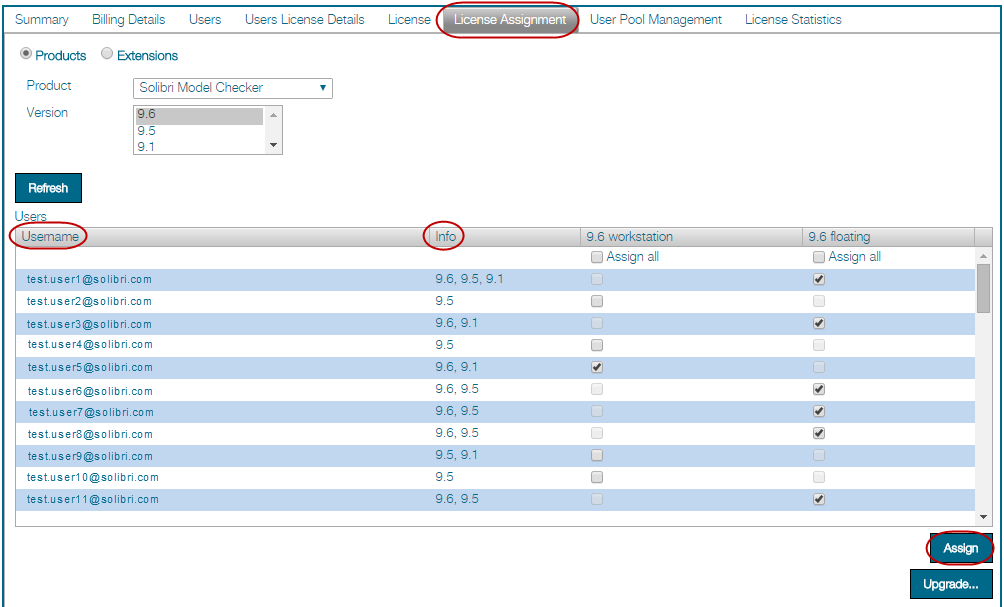This screenshot has width=1004, height=607.
Task: Click the Refresh button
Action: 48,187
